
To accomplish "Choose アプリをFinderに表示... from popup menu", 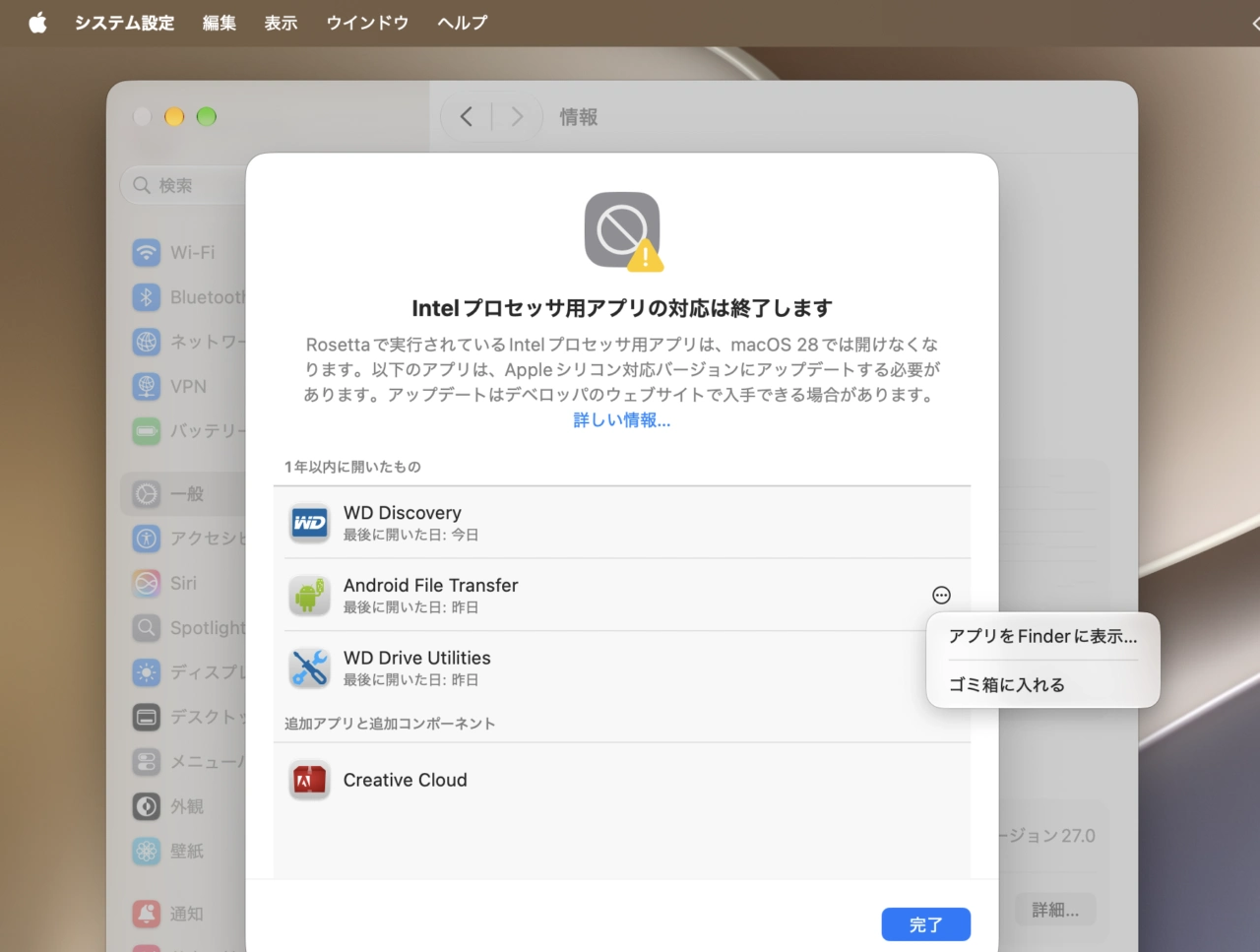I will click(1042, 636).
